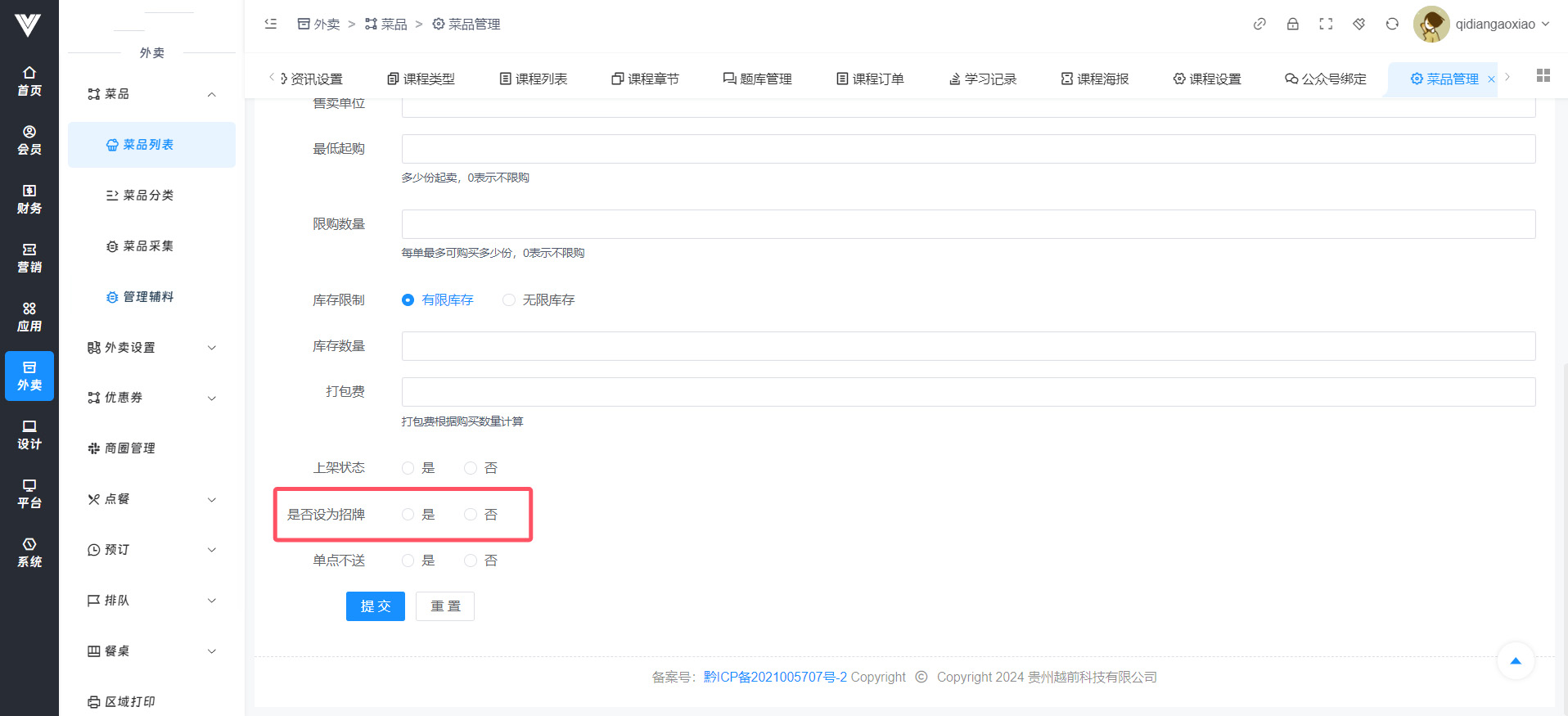
Task: Expand the 优惠券 menu section
Action: pos(151,398)
